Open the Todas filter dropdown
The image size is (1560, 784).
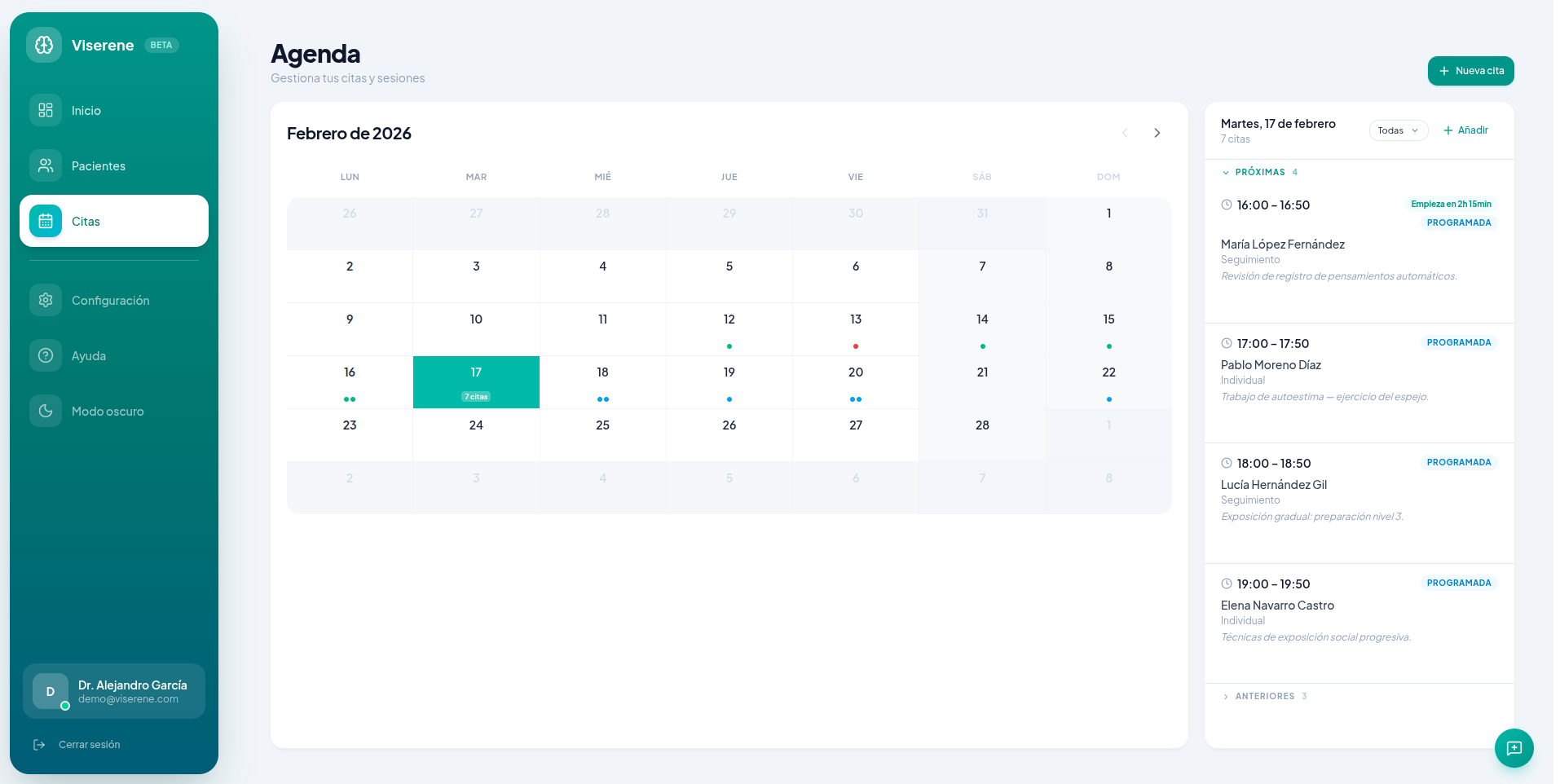tap(1398, 130)
